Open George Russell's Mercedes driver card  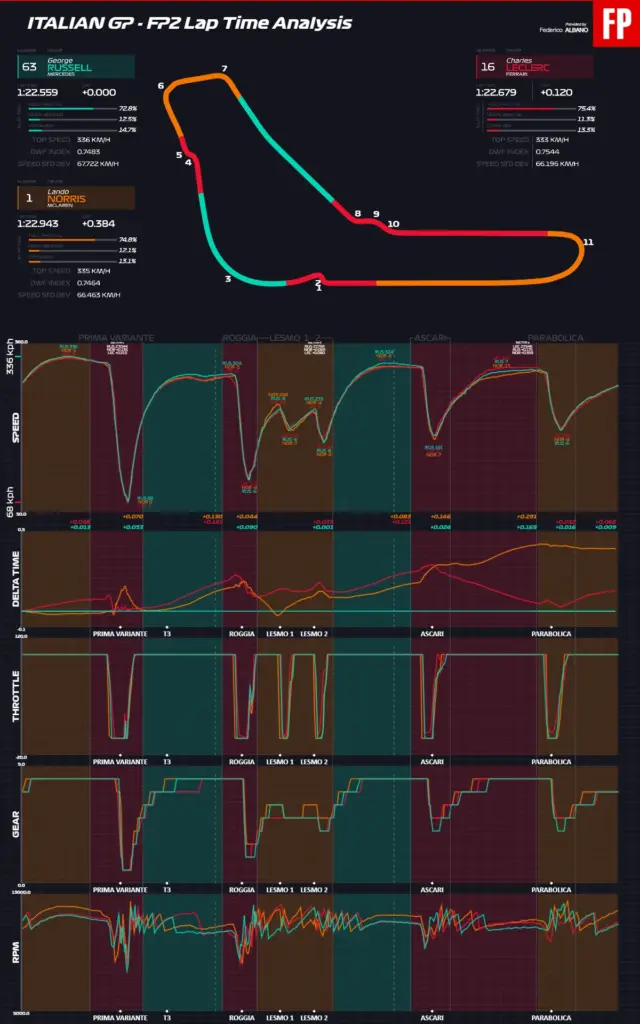coord(76,67)
